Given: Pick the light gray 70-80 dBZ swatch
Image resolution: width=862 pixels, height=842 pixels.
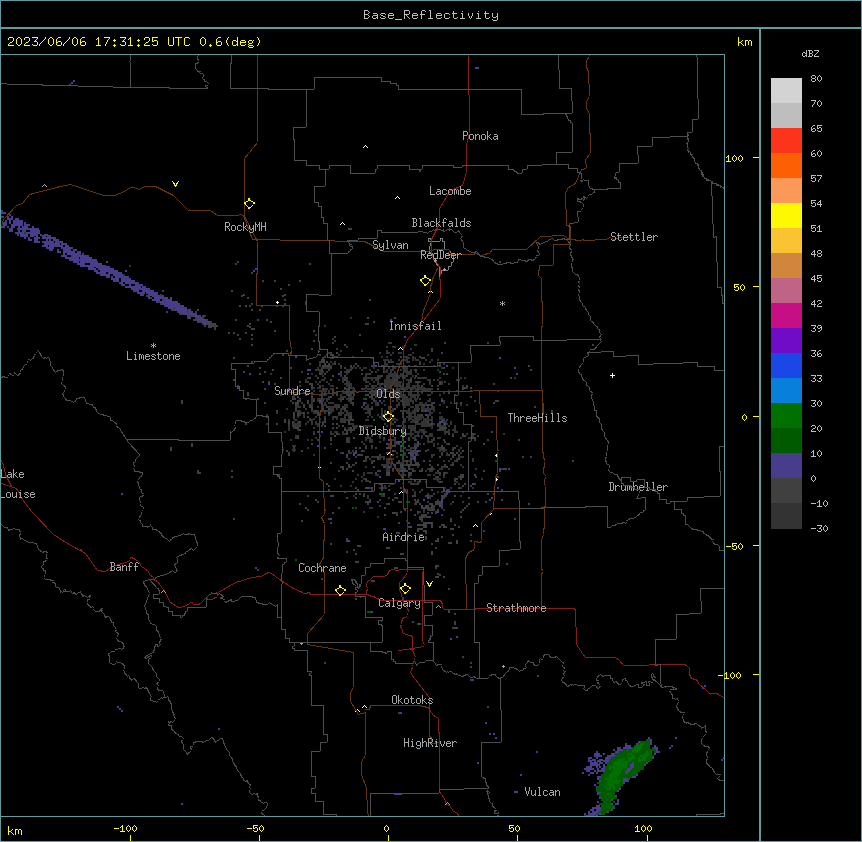Looking at the screenshot, I should (x=786, y=91).
